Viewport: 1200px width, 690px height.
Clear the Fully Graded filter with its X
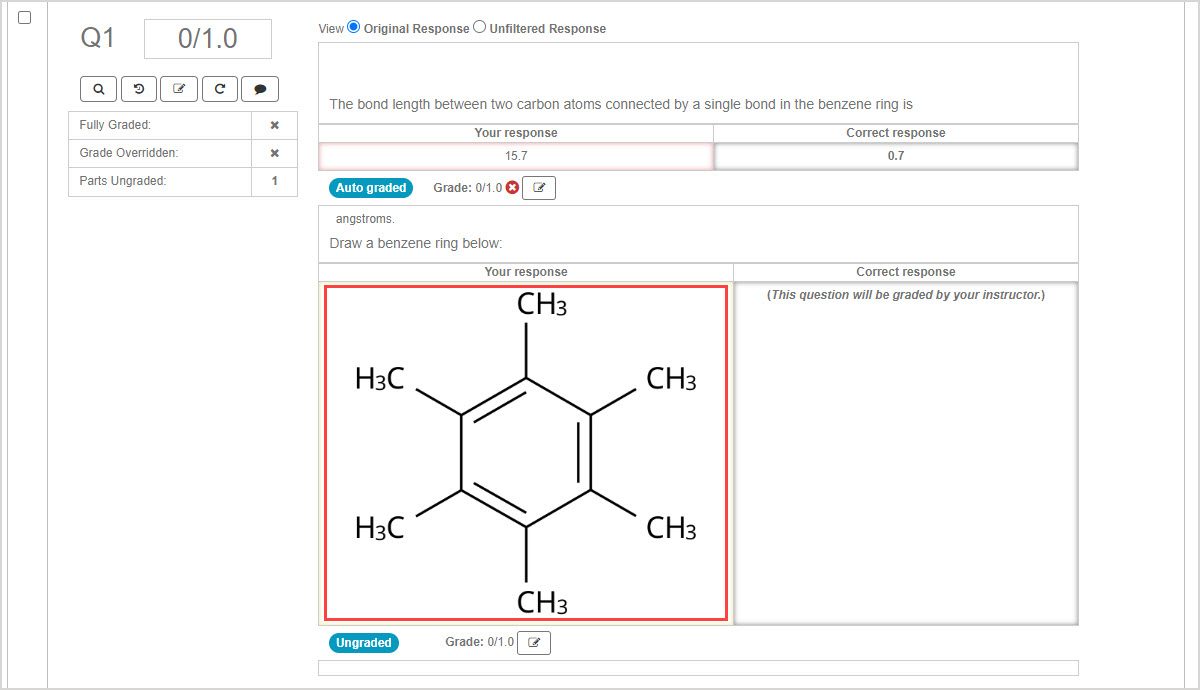[273, 124]
